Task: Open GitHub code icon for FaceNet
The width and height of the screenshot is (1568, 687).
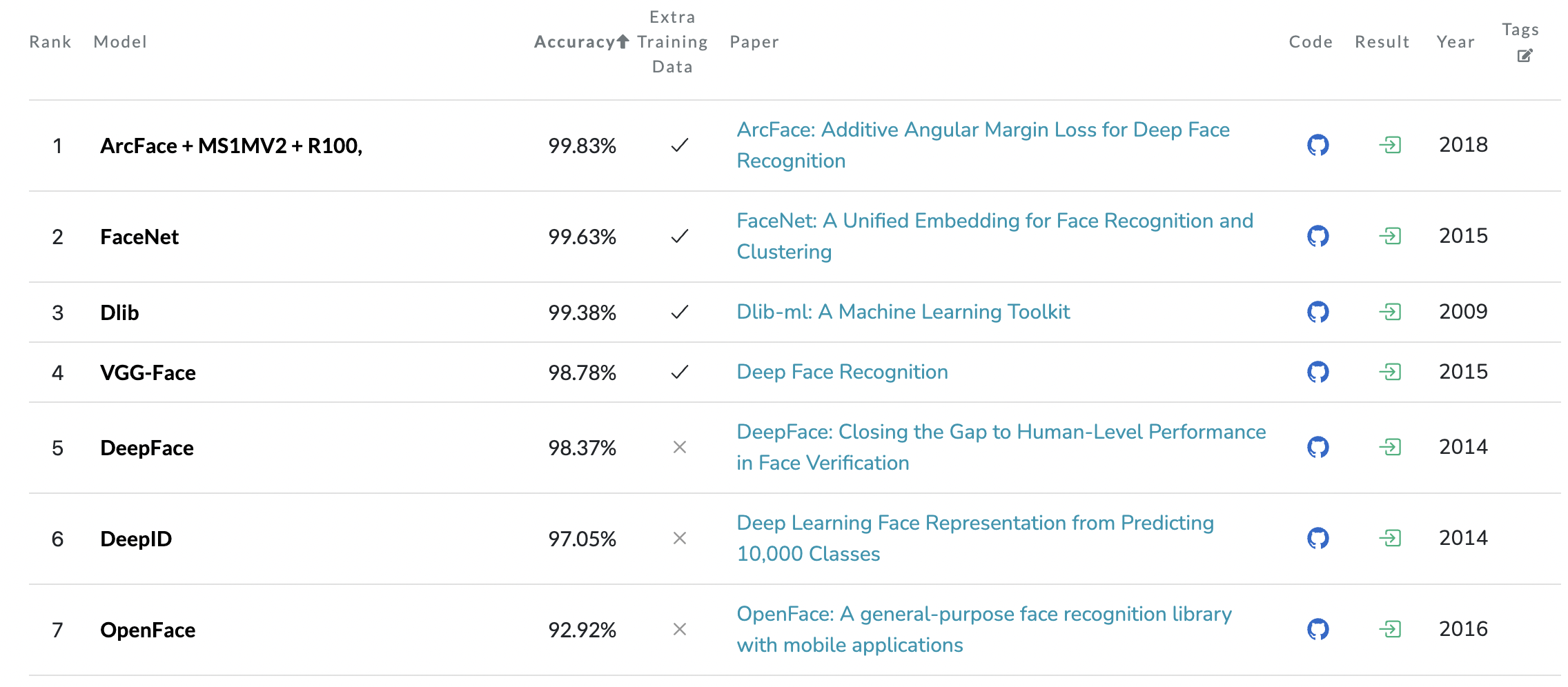Action: pos(1317,236)
